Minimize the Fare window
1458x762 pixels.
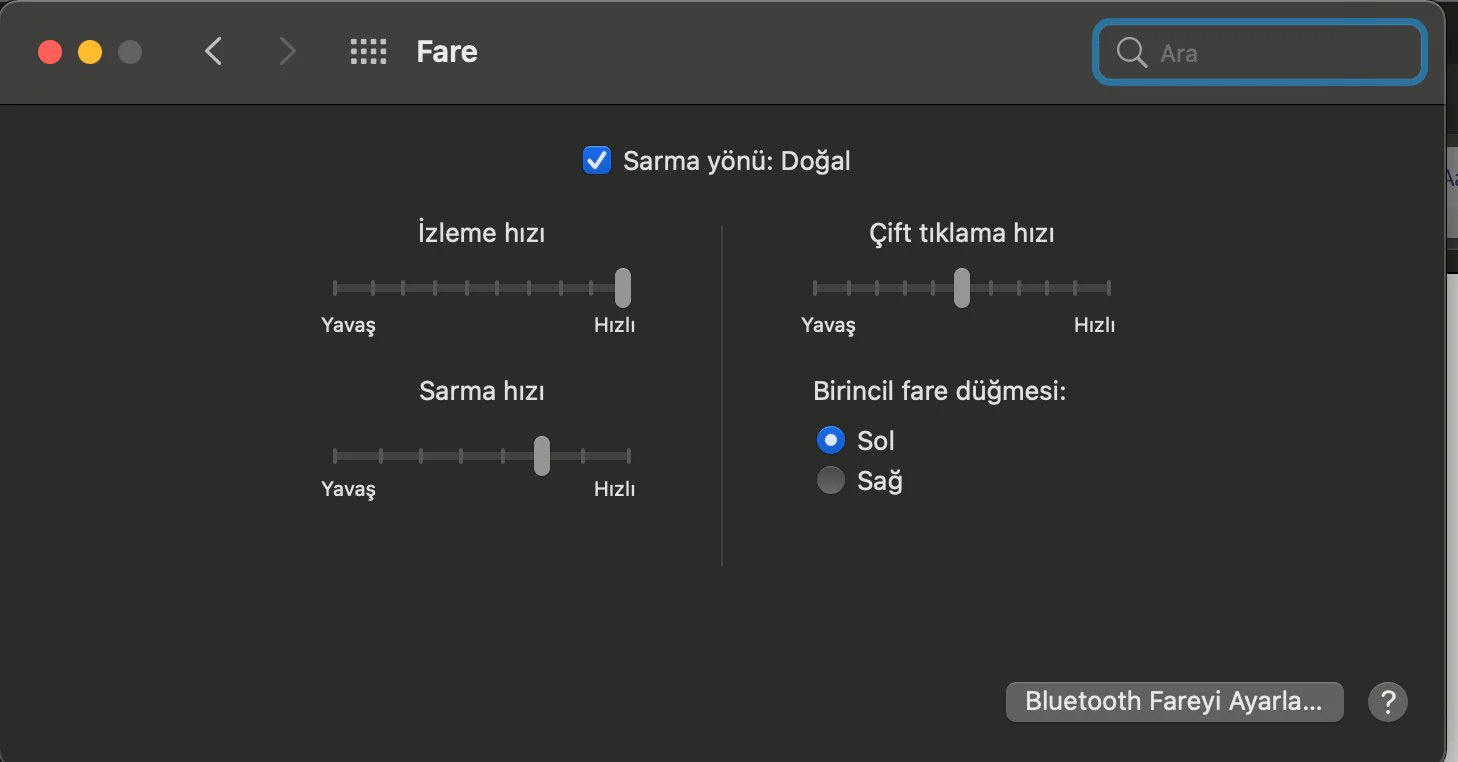pos(90,52)
